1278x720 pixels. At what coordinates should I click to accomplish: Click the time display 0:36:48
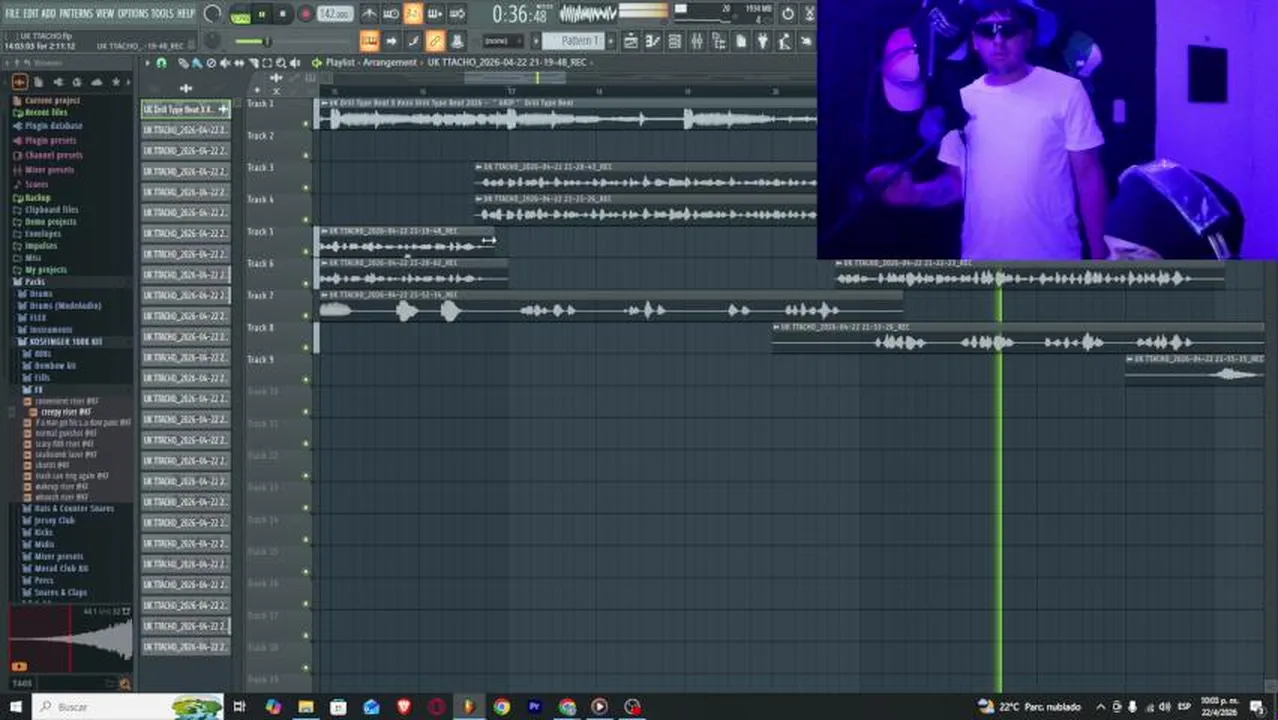520,14
